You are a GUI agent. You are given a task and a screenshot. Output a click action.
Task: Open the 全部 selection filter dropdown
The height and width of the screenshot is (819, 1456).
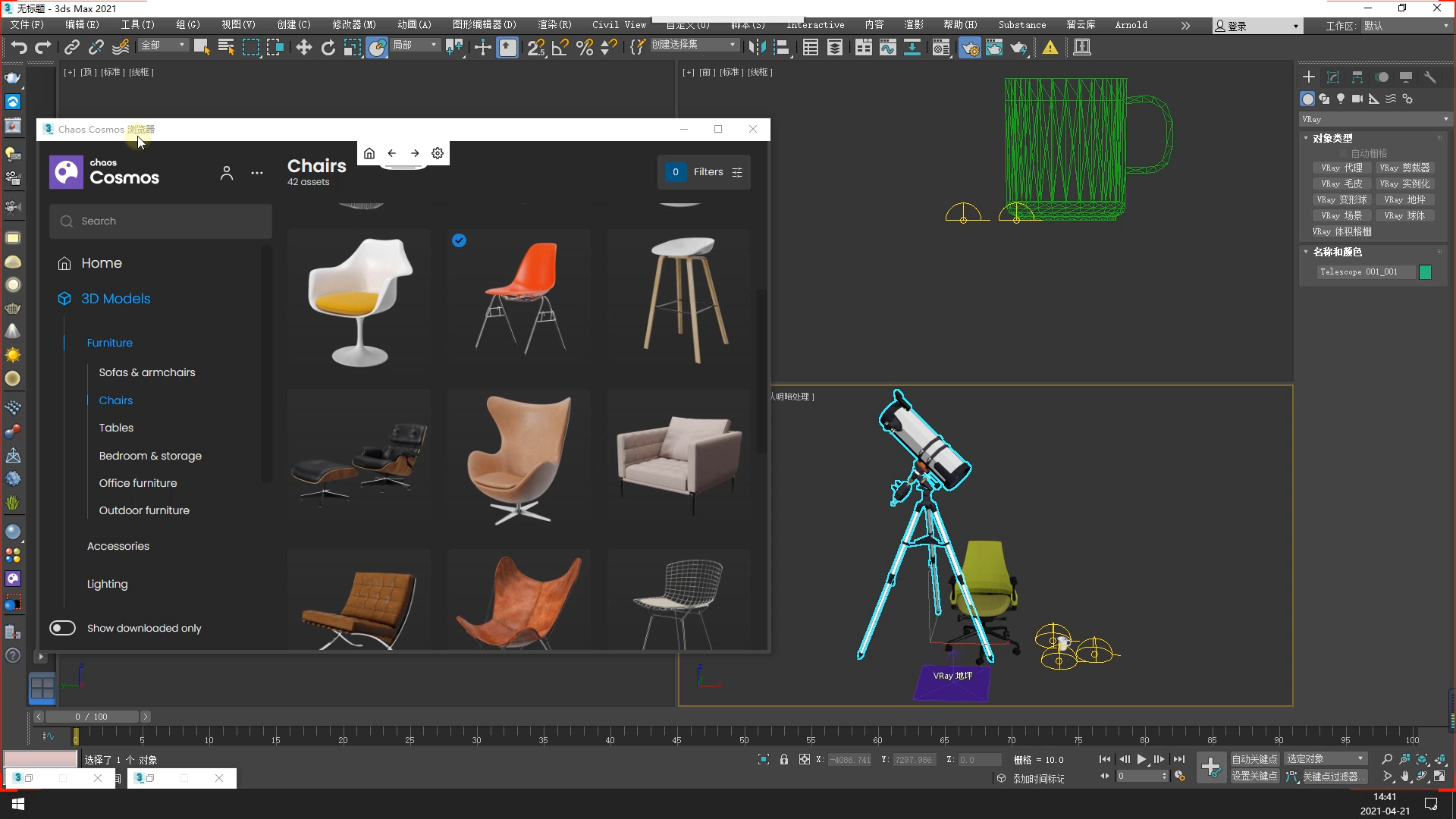tap(163, 45)
